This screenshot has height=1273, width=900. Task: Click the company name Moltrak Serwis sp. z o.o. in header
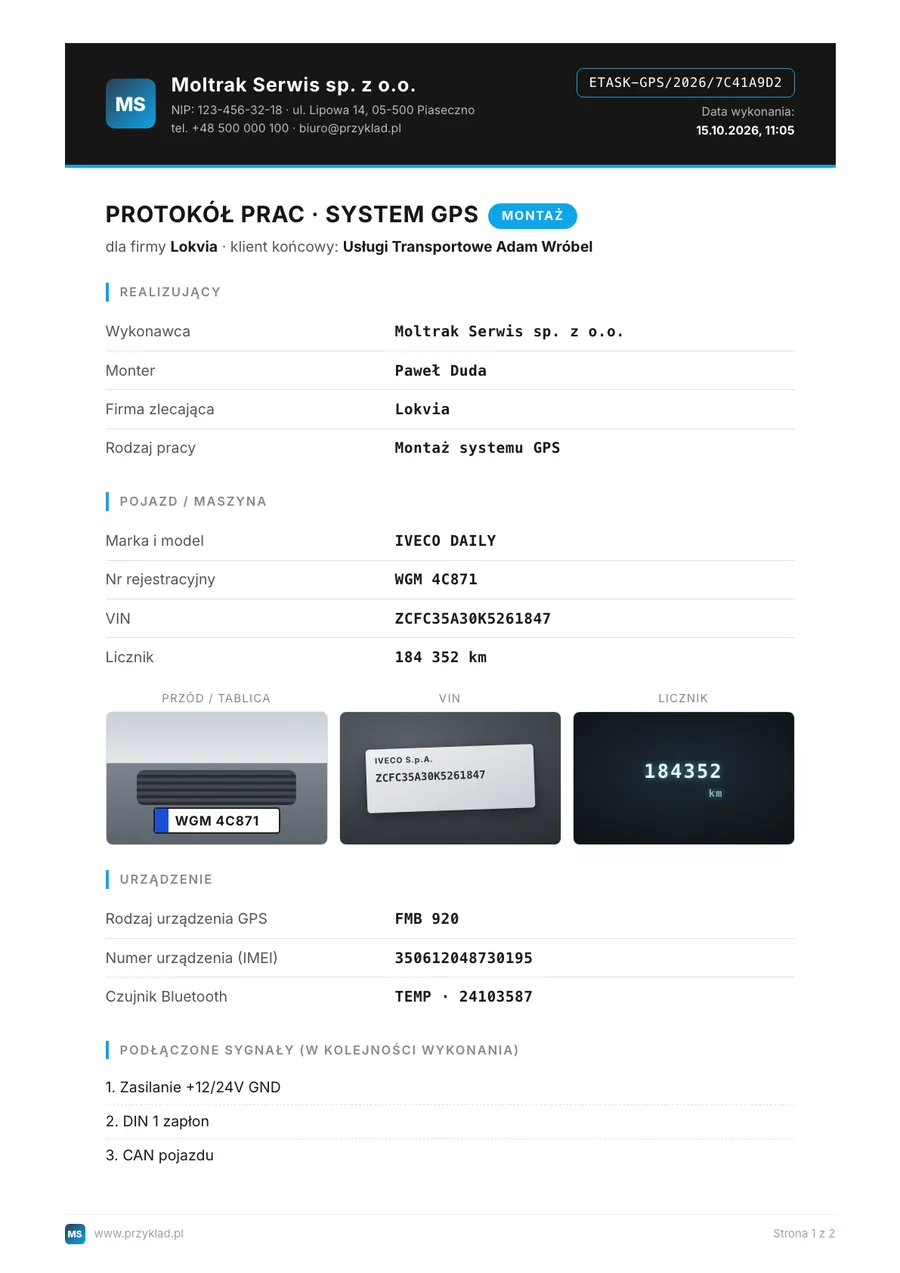tap(293, 85)
